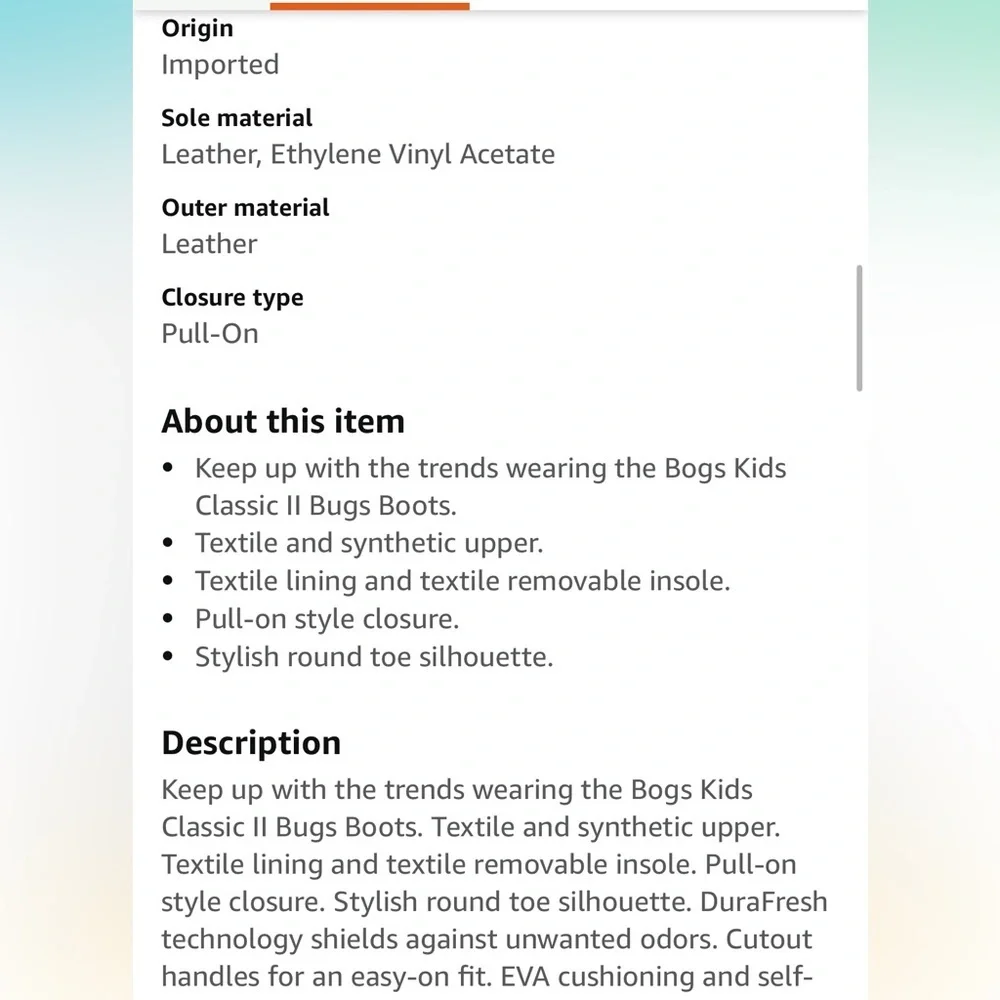
Task: Select "Leather, Ethylene Vinyl Acetate" text
Action: (358, 154)
